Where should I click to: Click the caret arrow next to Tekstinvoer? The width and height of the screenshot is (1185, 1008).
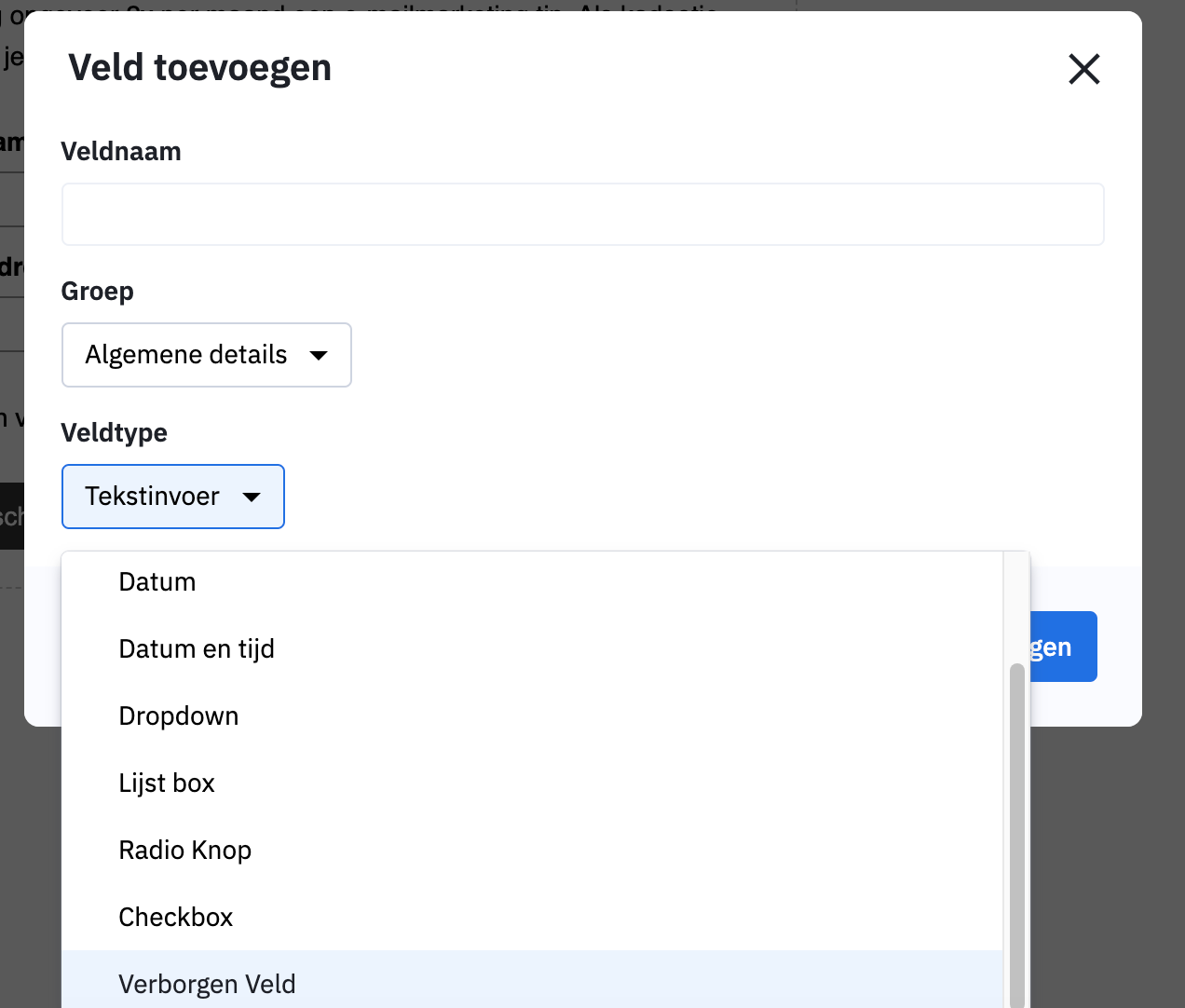[x=252, y=497]
